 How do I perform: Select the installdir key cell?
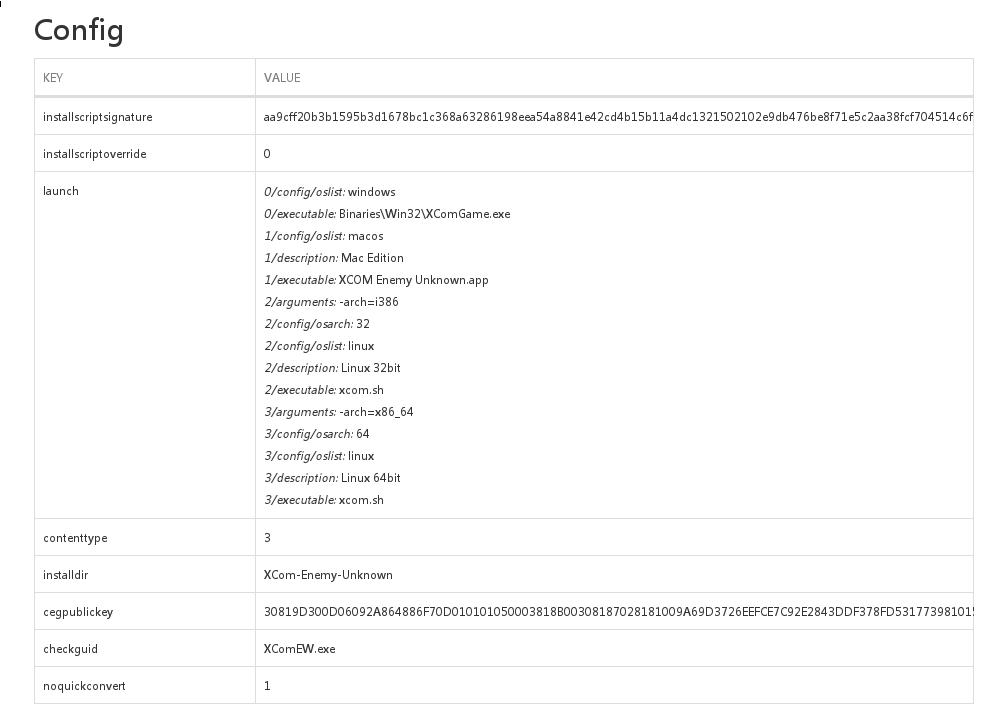(x=66, y=575)
